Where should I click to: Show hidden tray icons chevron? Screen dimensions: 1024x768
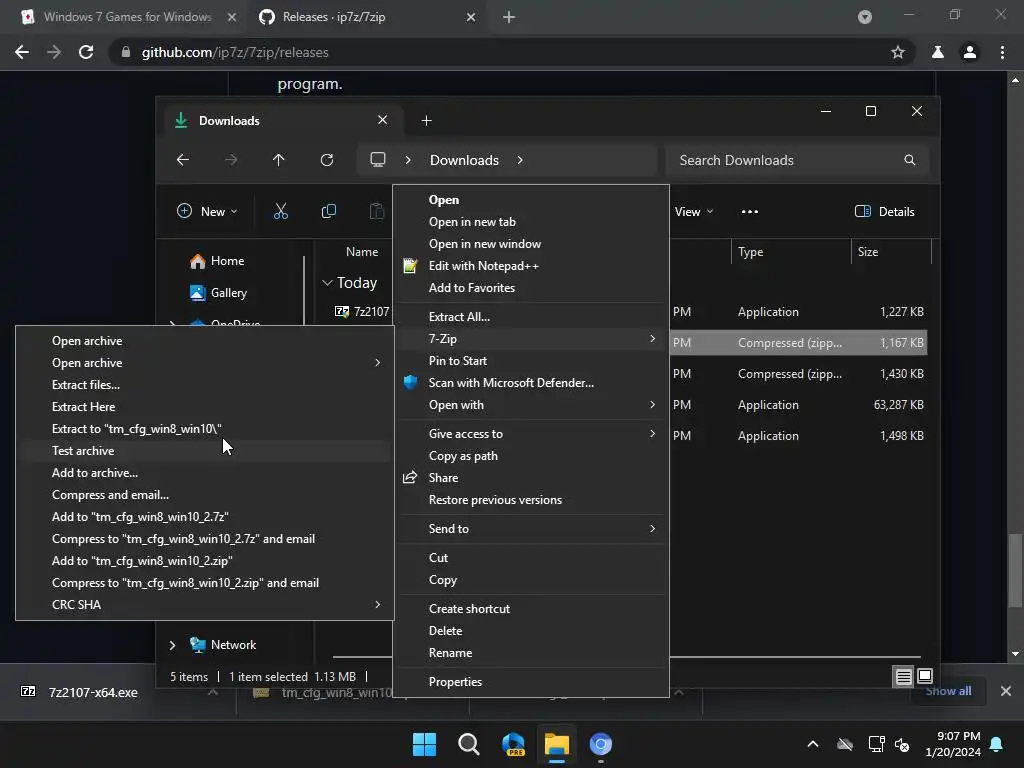[x=813, y=744]
